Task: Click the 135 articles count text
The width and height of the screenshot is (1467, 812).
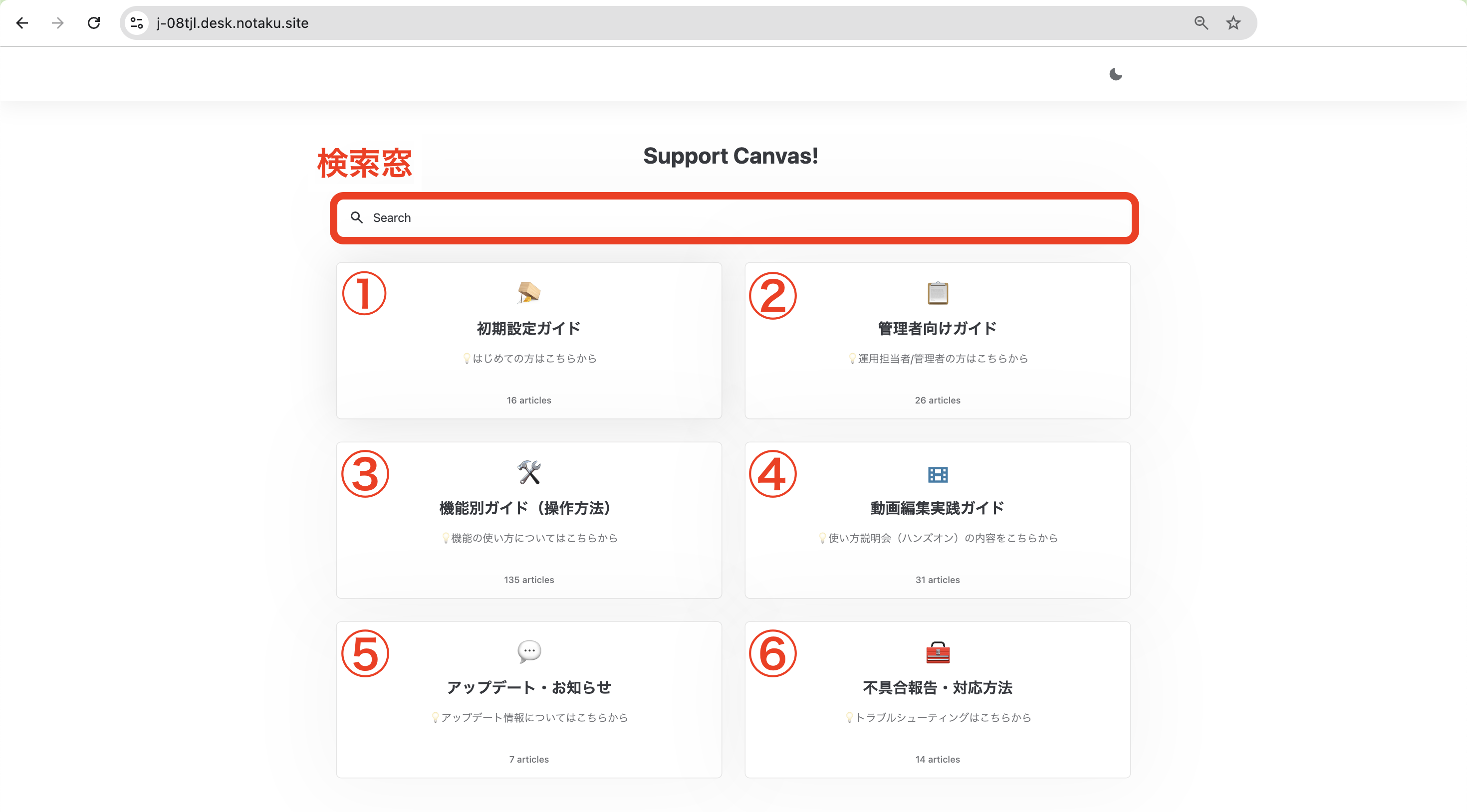Action: pyautogui.click(x=528, y=580)
